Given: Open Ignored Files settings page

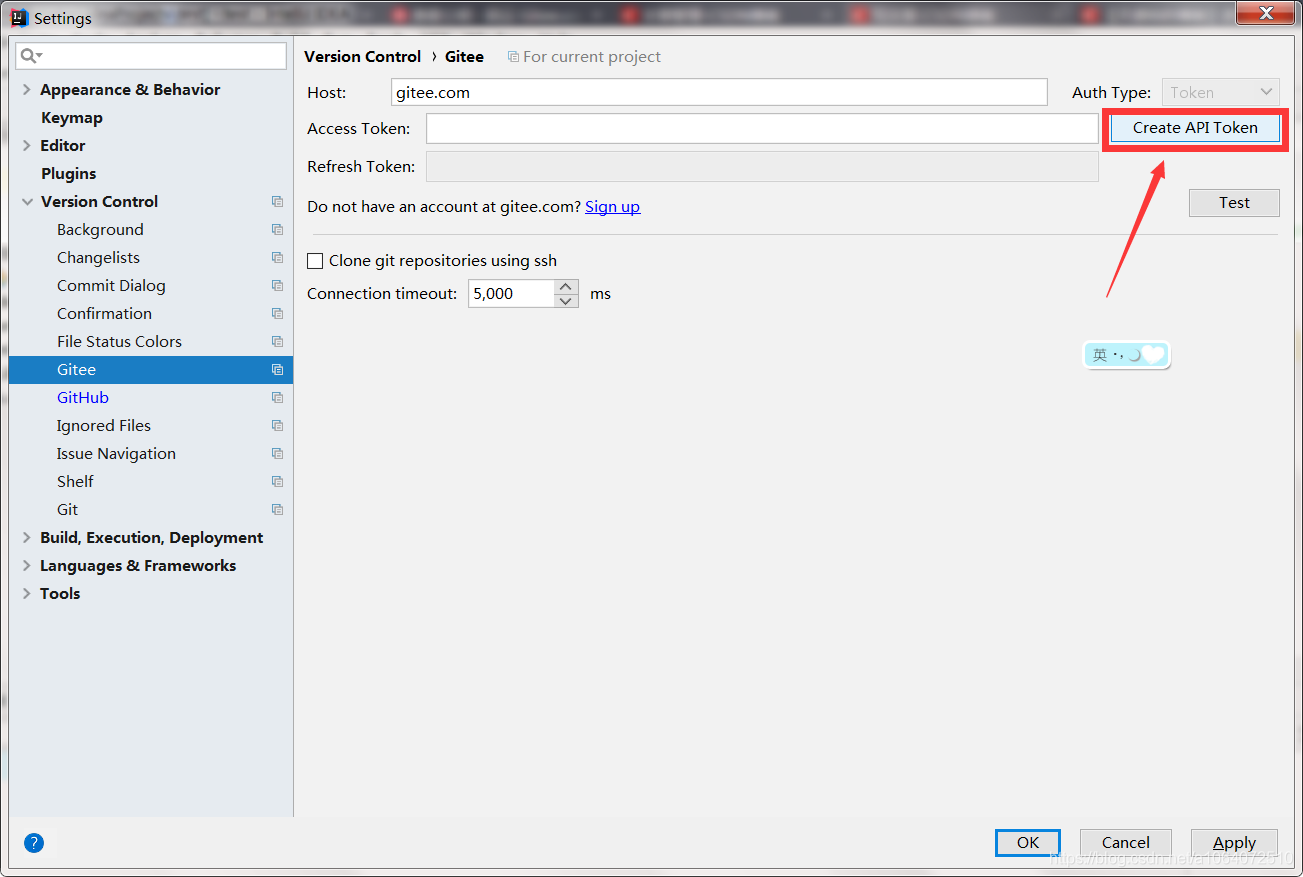Looking at the screenshot, I should (104, 426).
